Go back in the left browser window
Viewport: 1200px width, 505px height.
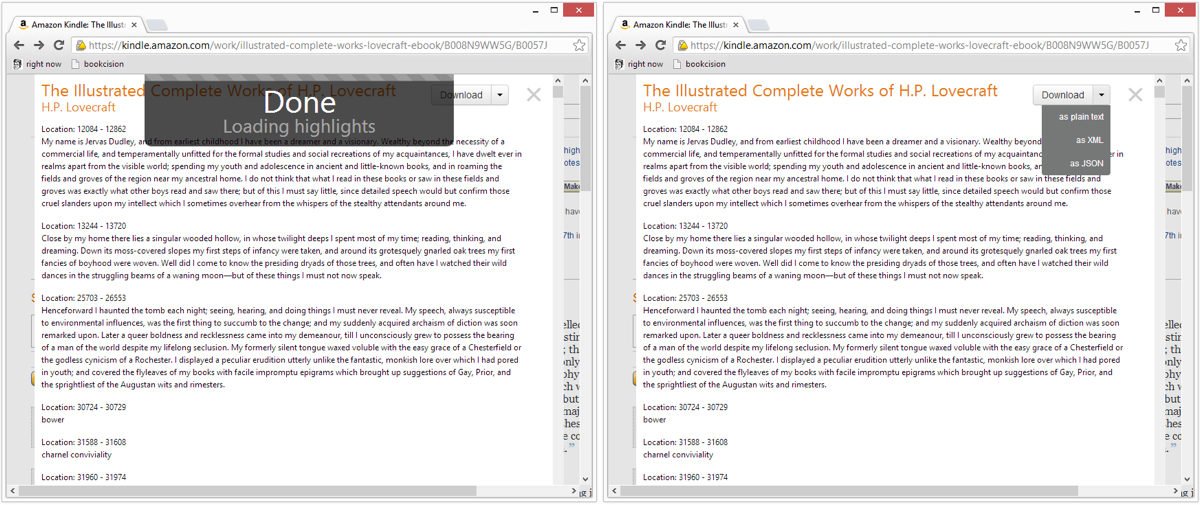20,45
